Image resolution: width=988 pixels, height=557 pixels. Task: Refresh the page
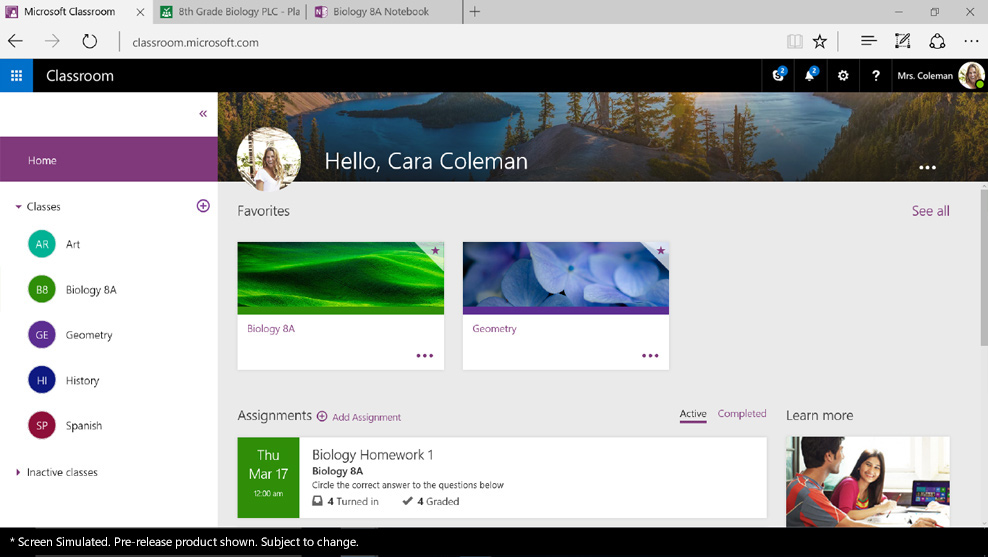(89, 42)
